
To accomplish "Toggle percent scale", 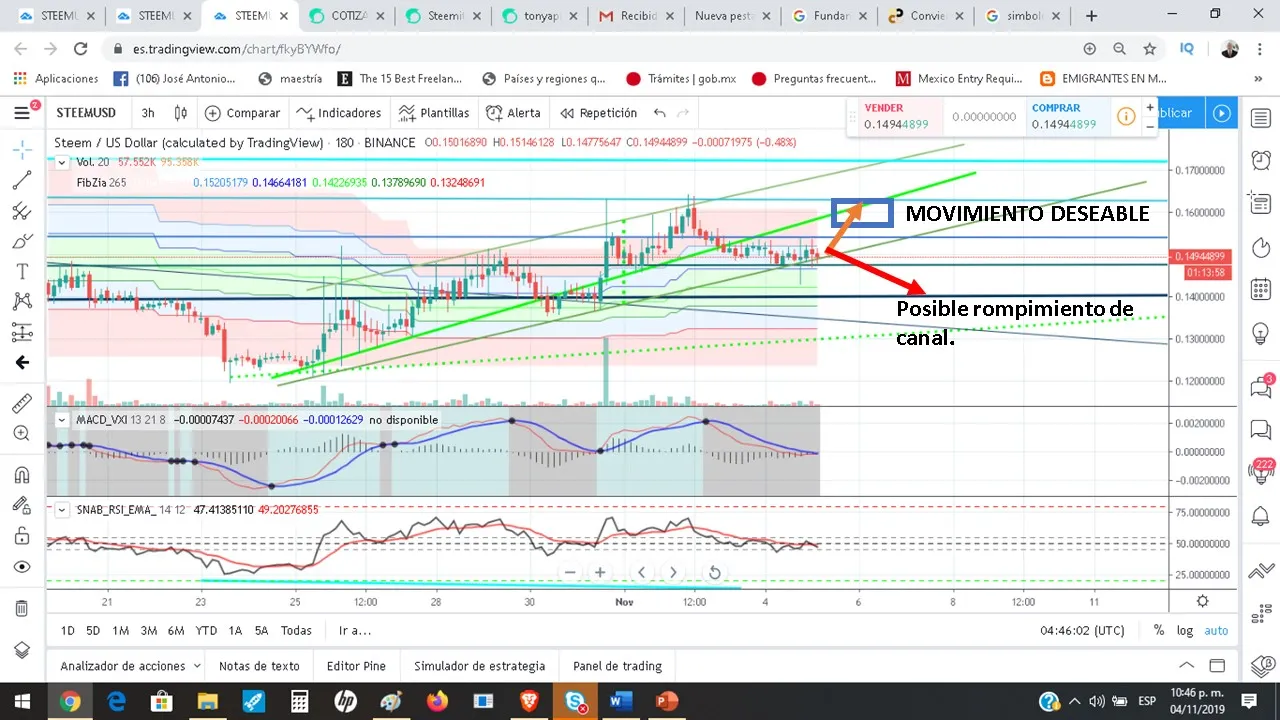I will point(1159,631).
